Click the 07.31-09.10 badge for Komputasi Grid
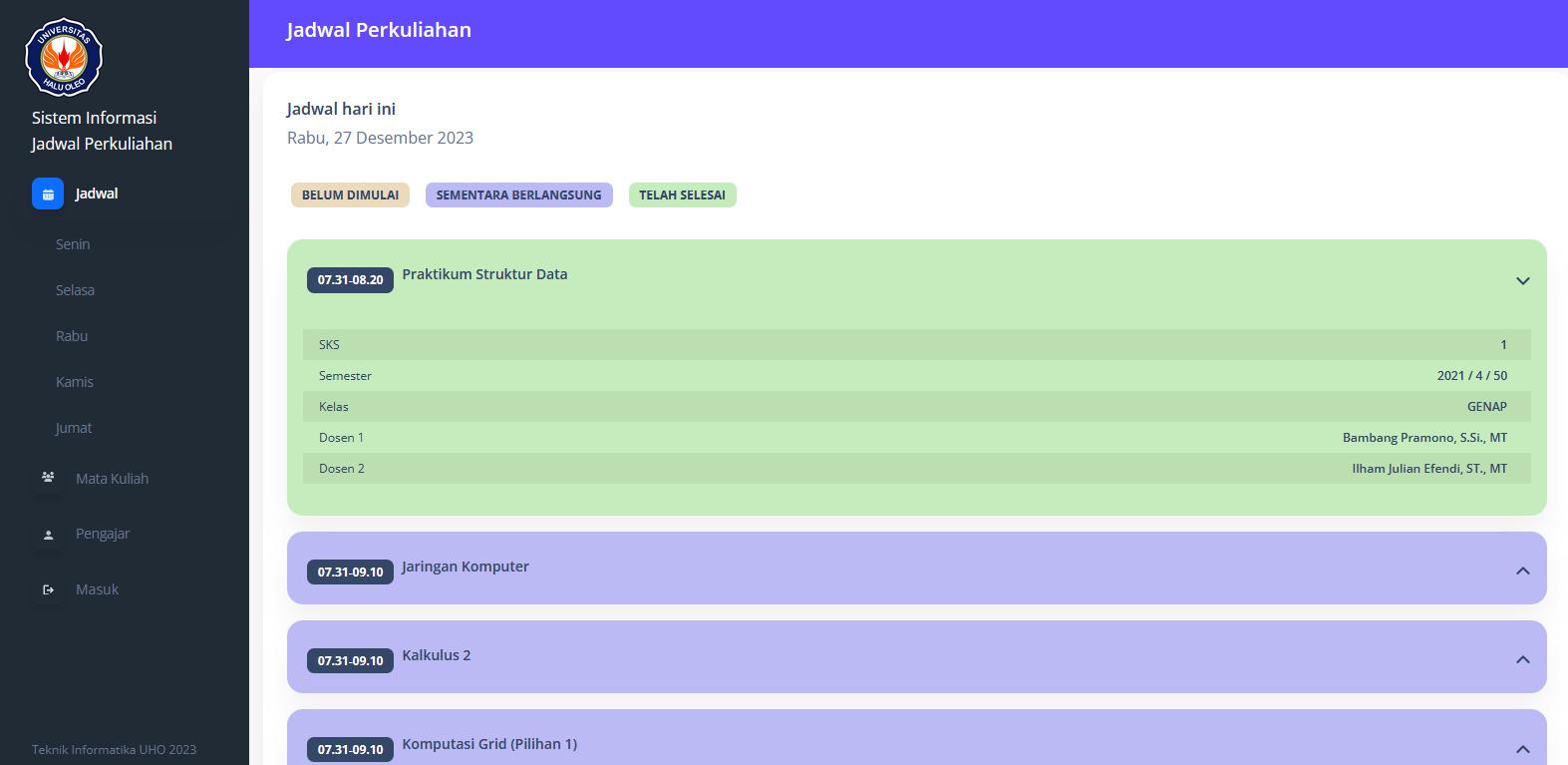The image size is (1568, 765). click(350, 750)
